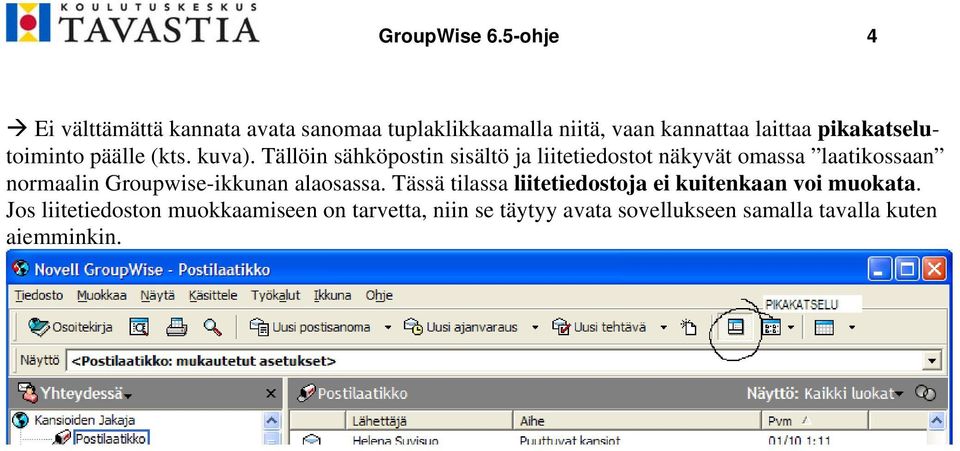Click the Kansioiden Jakaja globe icon

tap(20, 420)
